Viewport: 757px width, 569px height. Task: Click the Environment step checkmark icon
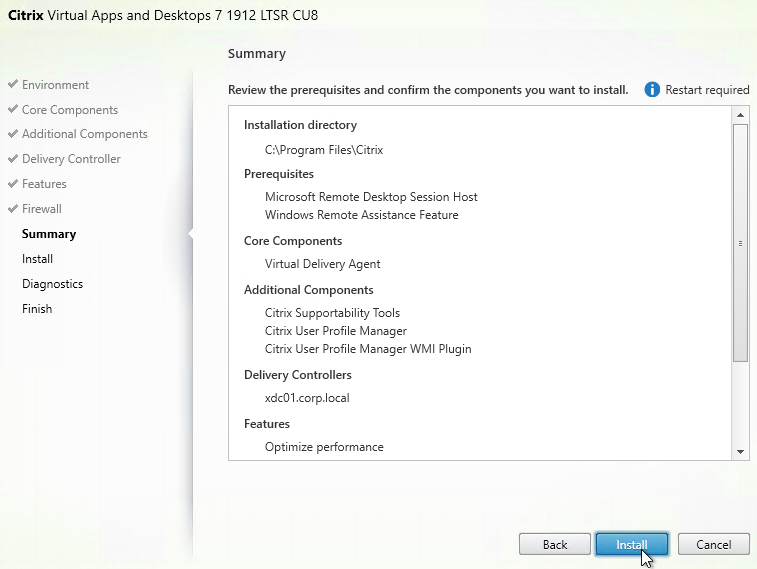point(13,84)
